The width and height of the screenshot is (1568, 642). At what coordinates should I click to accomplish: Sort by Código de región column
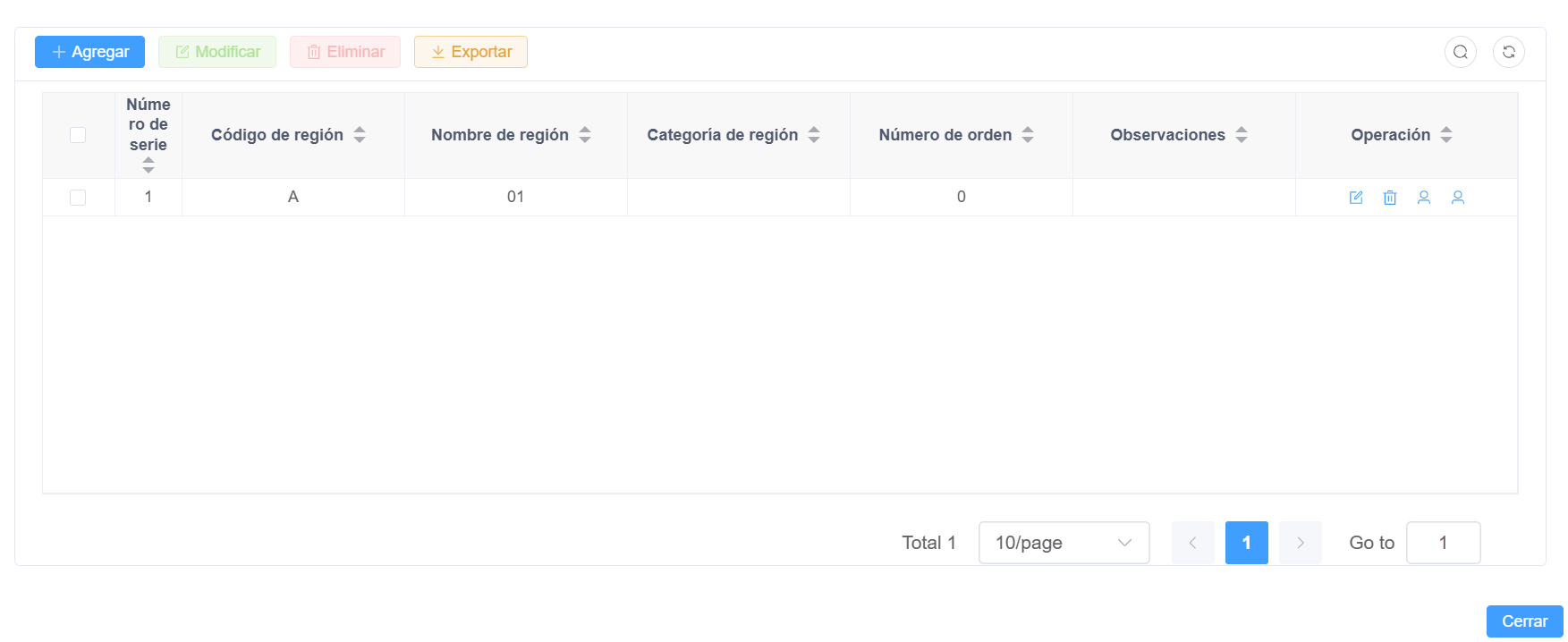point(360,135)
